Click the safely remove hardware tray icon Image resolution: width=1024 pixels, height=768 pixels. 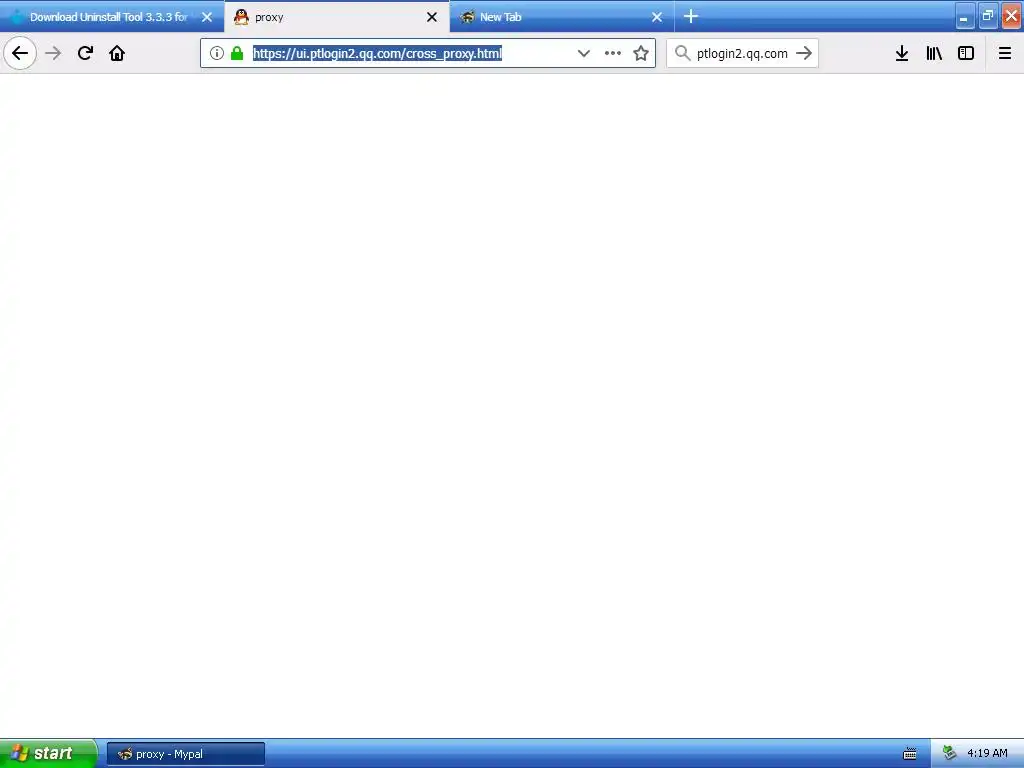click(950, 754)
